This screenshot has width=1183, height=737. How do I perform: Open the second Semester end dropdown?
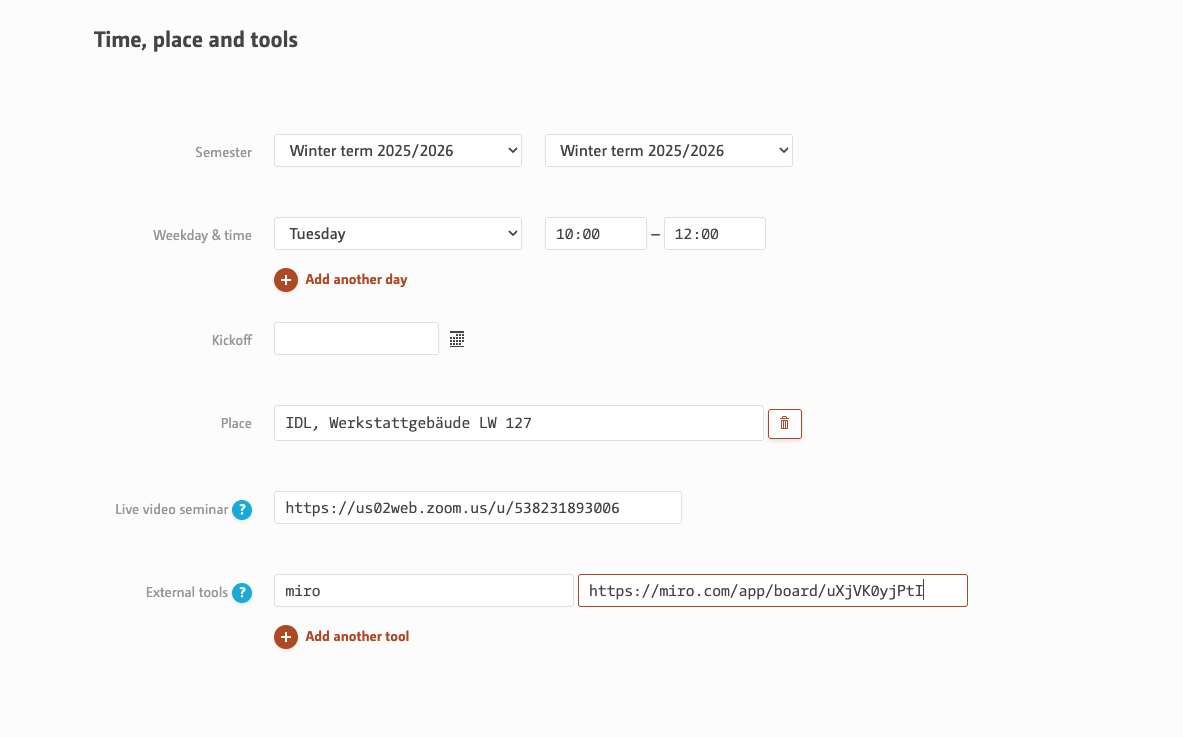pos(668,151)
